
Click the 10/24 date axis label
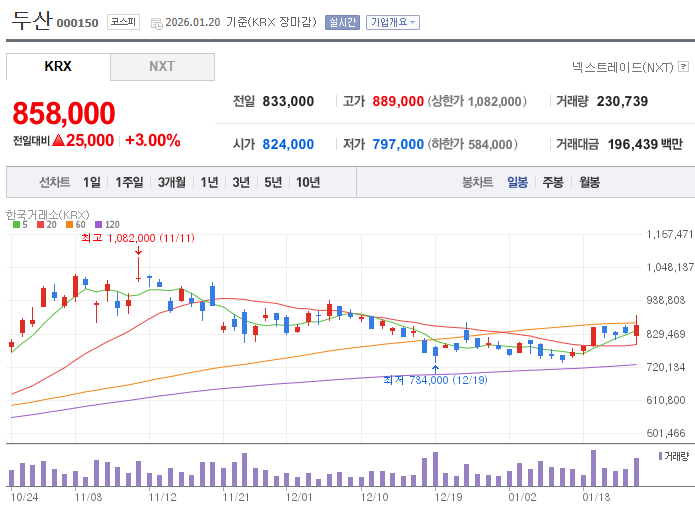click(24, 497)
